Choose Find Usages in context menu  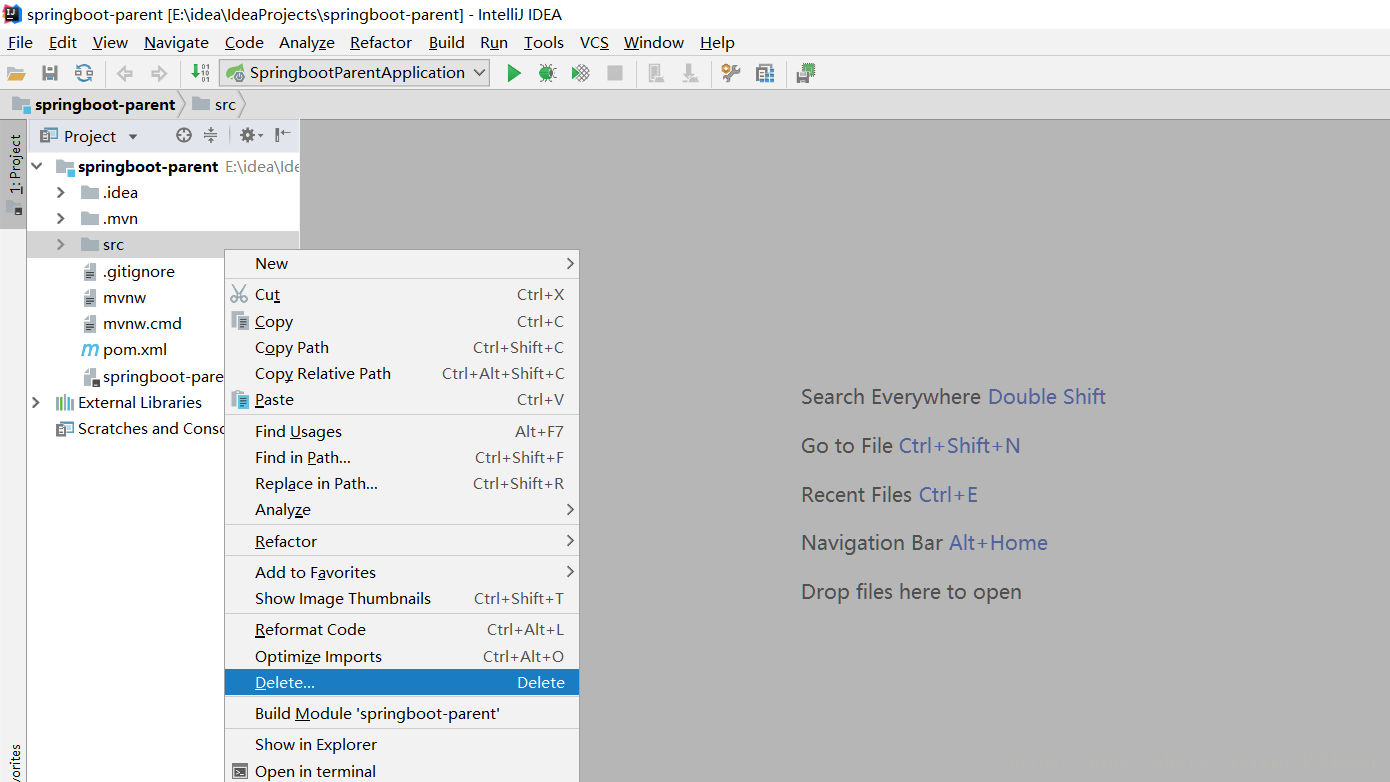click(x=402, y=431)
